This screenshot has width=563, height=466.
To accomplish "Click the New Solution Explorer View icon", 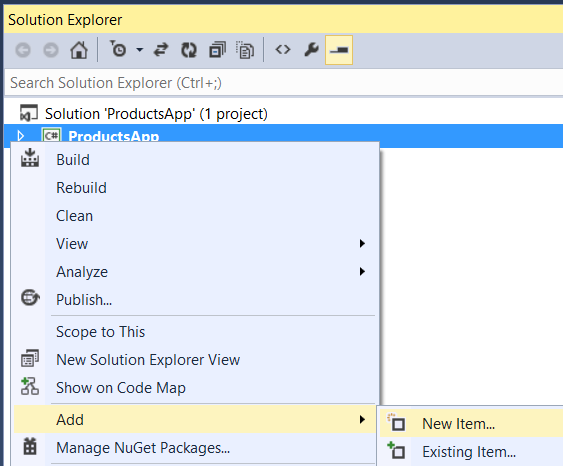I will pyautogui.click(x=30, y=358).
